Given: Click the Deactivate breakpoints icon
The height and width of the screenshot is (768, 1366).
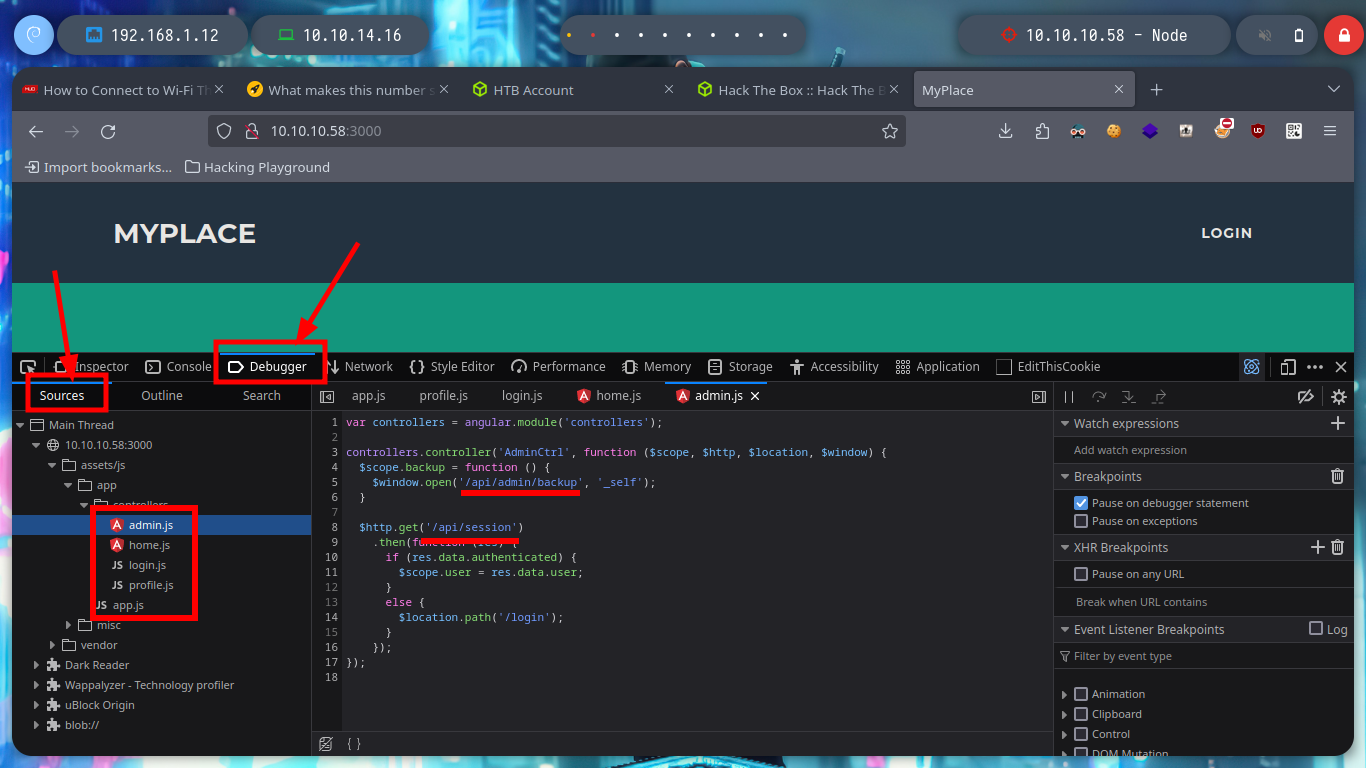Looking at the screenshot, I should [x=1305, y=397].
